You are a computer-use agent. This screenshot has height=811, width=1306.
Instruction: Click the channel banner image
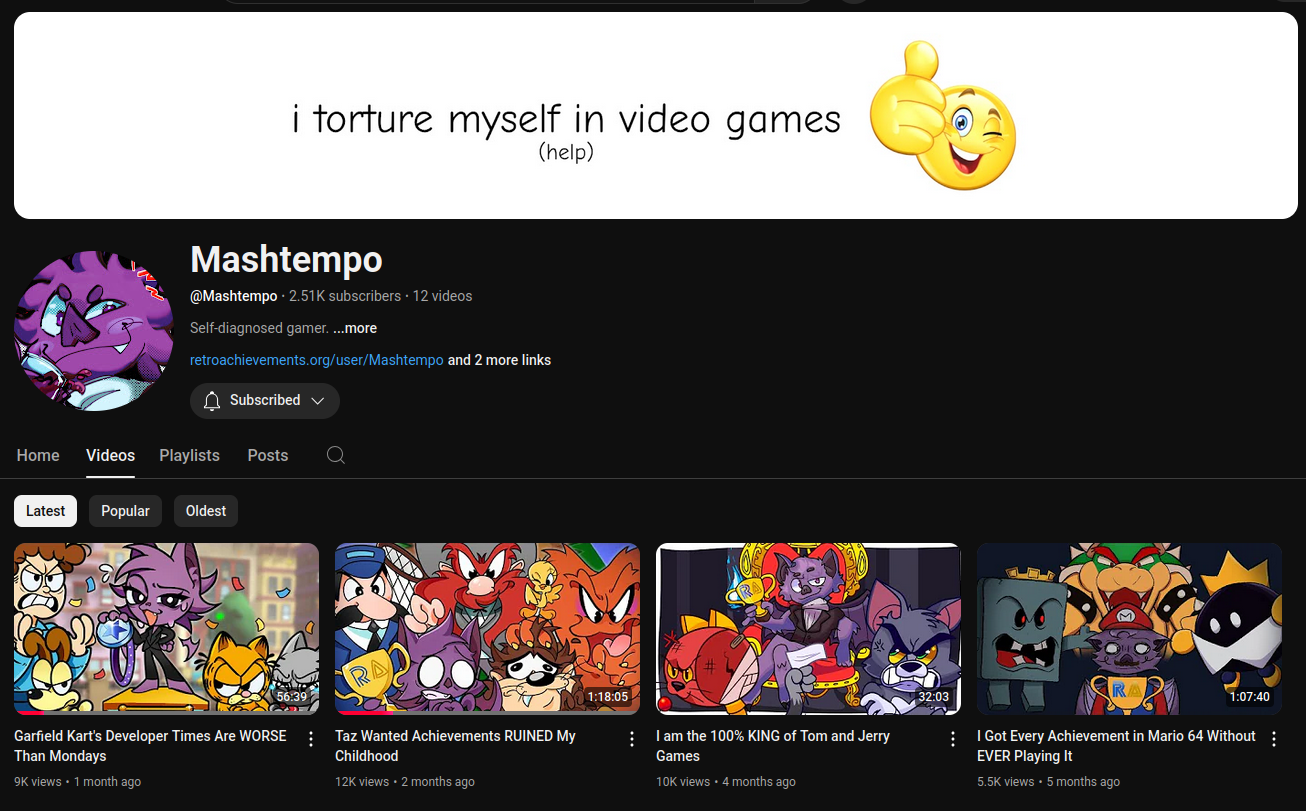(656, 115)
